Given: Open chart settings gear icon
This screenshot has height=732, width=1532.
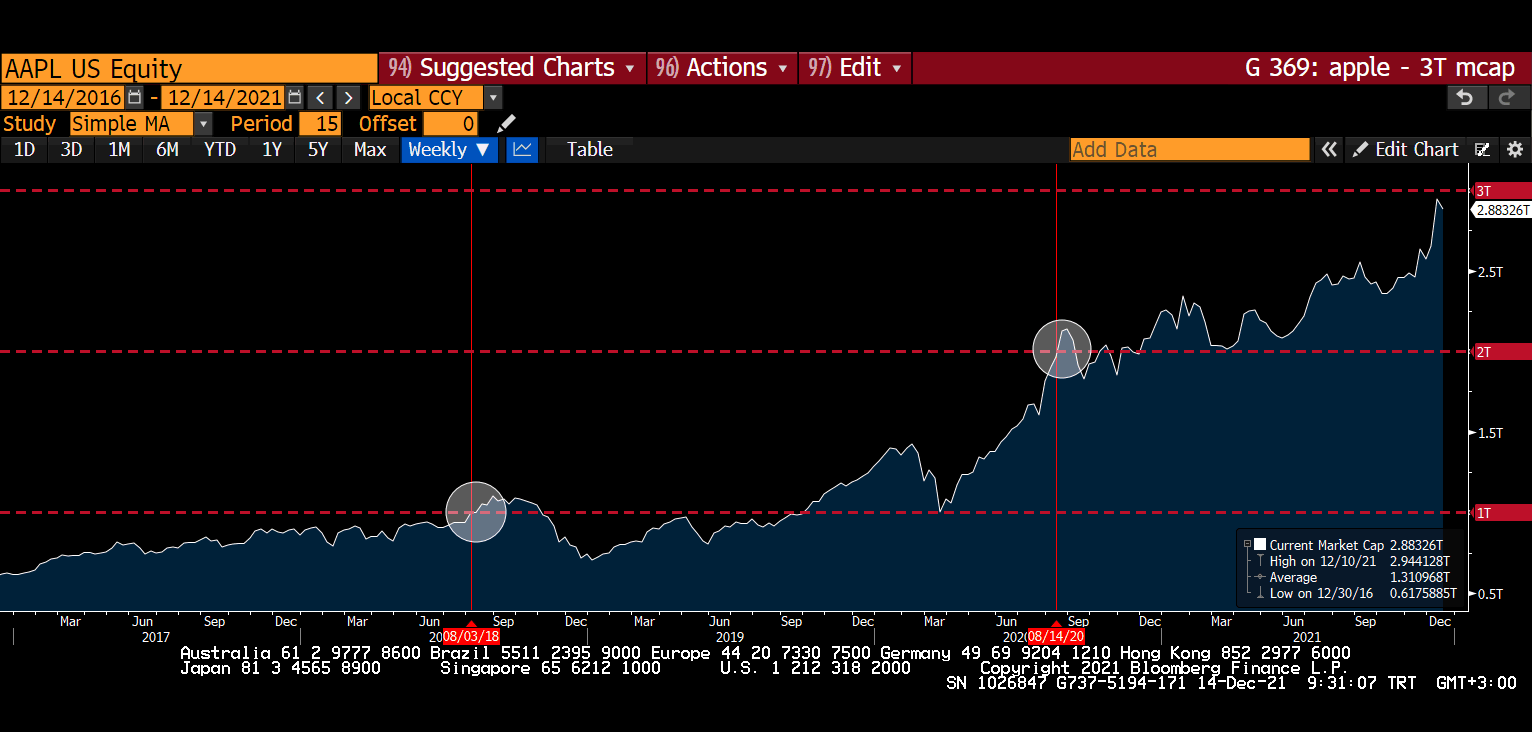Looking at the screenshot, I should click(1515, 149).
